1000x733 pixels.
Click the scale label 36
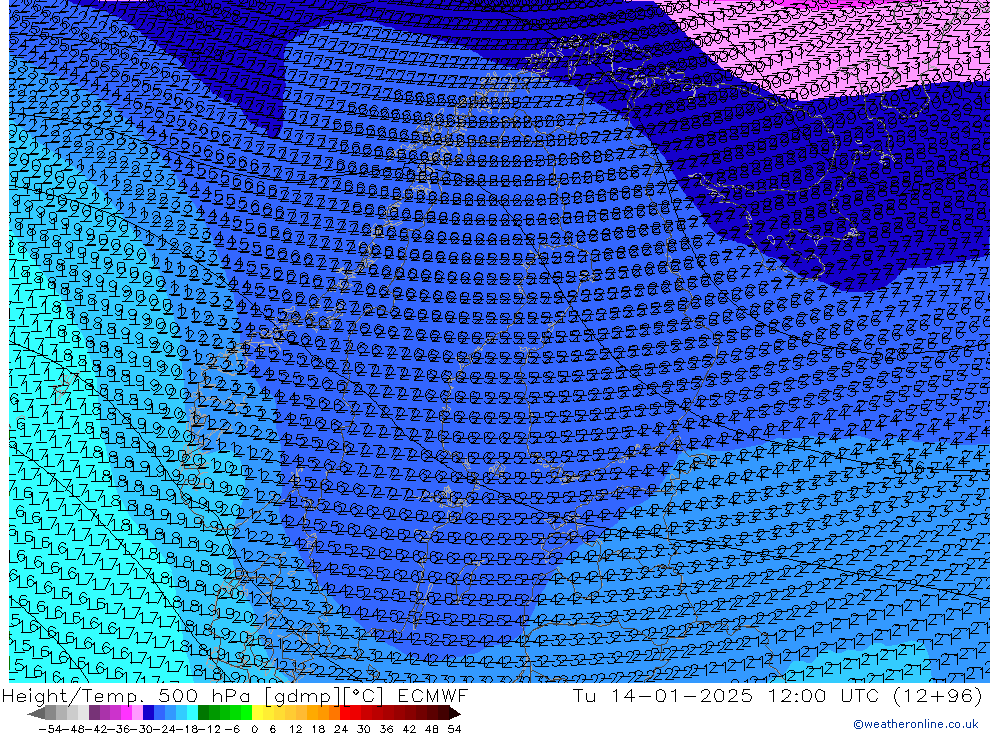click(x=386, y=729)
